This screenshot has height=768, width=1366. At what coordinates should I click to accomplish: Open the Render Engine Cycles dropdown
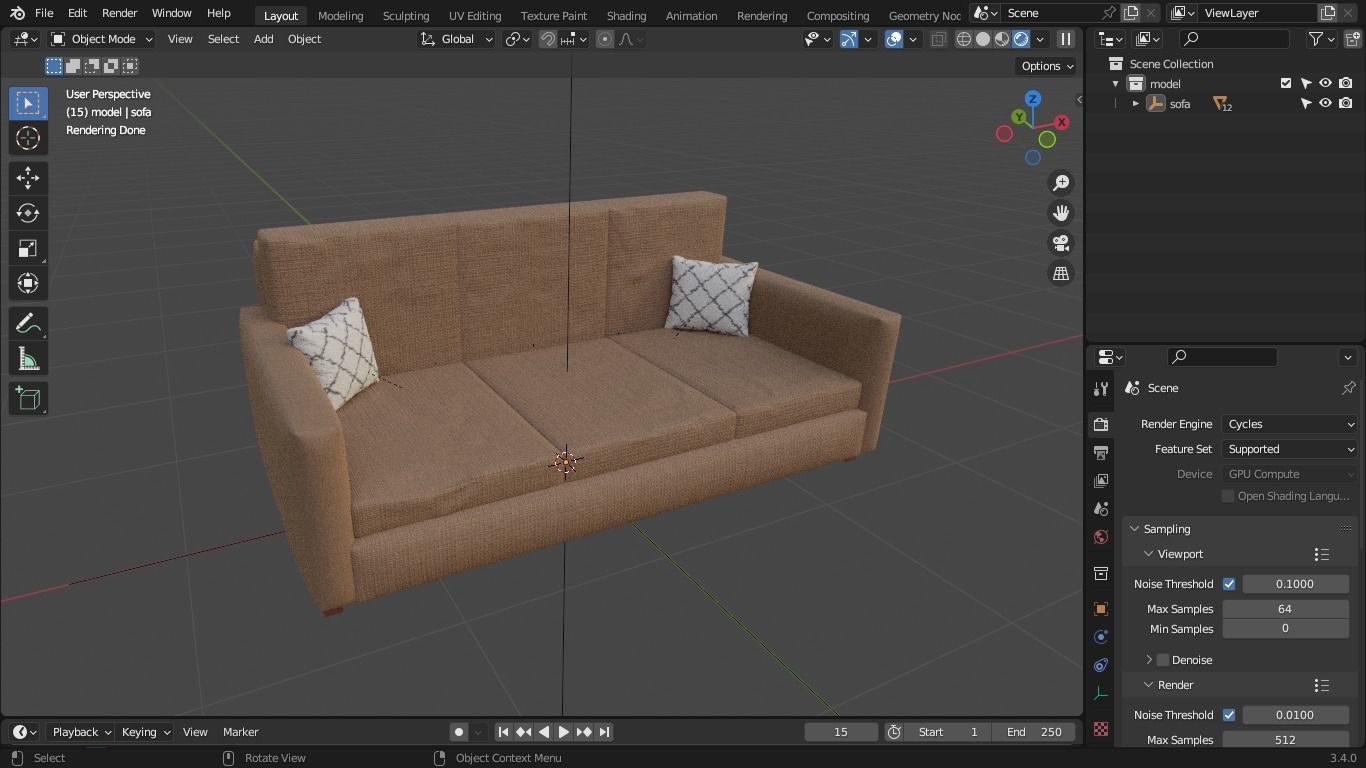[1290, 424]
